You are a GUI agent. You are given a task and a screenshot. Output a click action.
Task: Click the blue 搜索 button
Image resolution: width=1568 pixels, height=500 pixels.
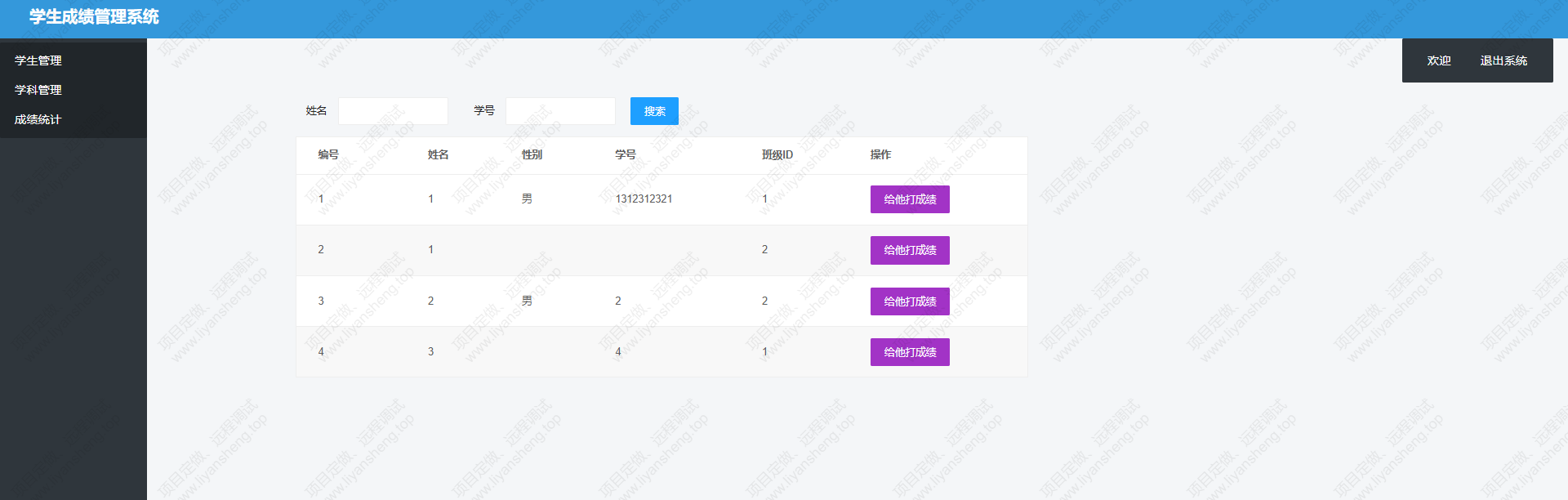[654, 111]
